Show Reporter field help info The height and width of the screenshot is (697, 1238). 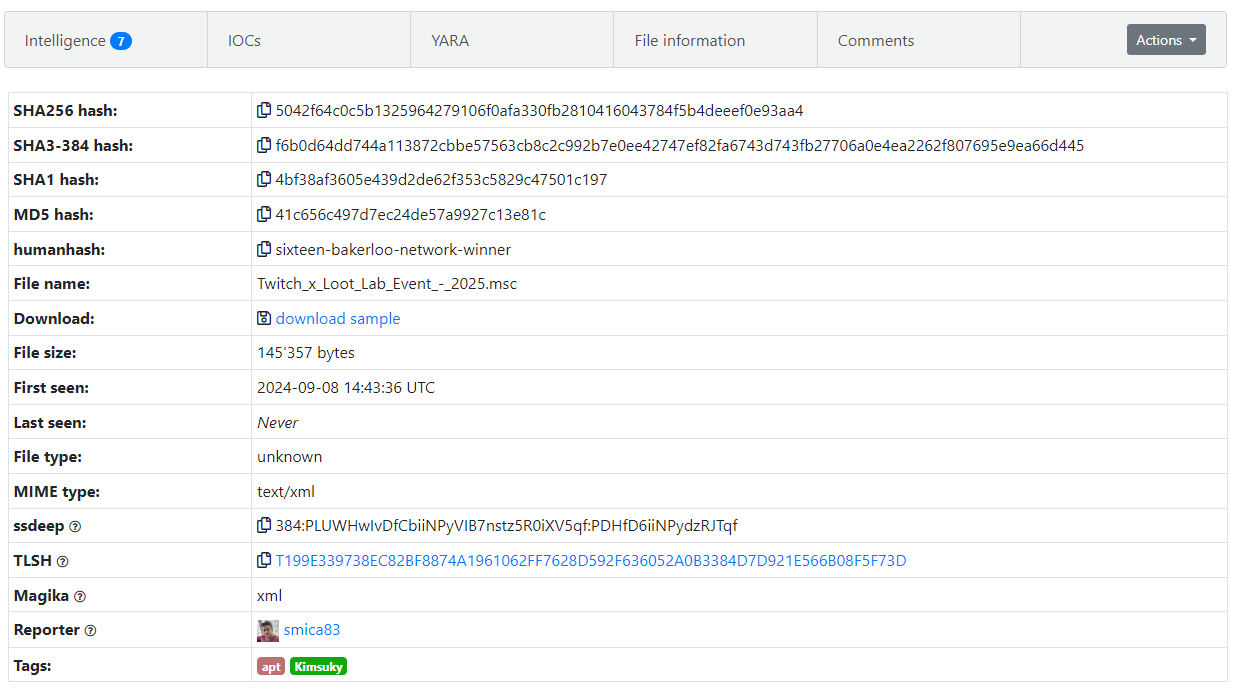coord(90,630)
